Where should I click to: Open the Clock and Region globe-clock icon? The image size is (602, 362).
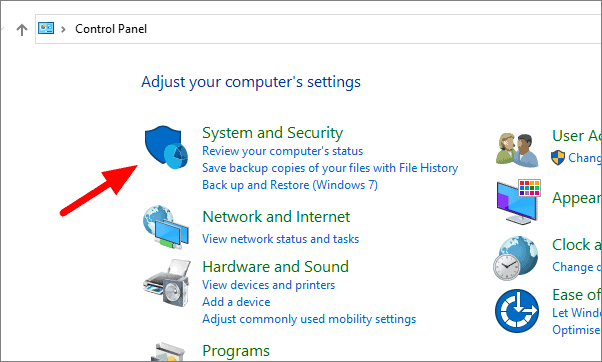516,258
